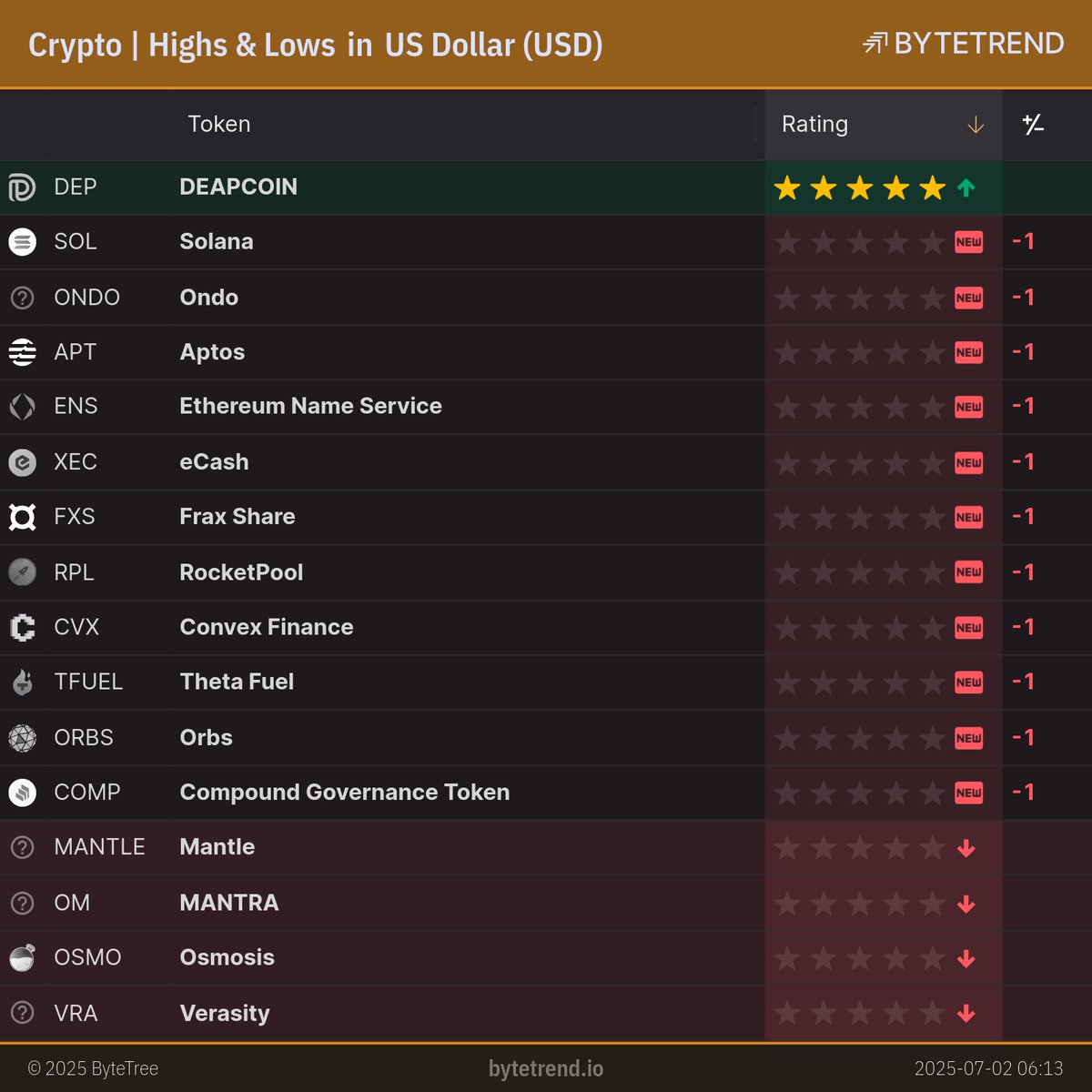Select the DEAPCOIN token name
This screenshot has height=1092, width=1092.
pos(238,187)
